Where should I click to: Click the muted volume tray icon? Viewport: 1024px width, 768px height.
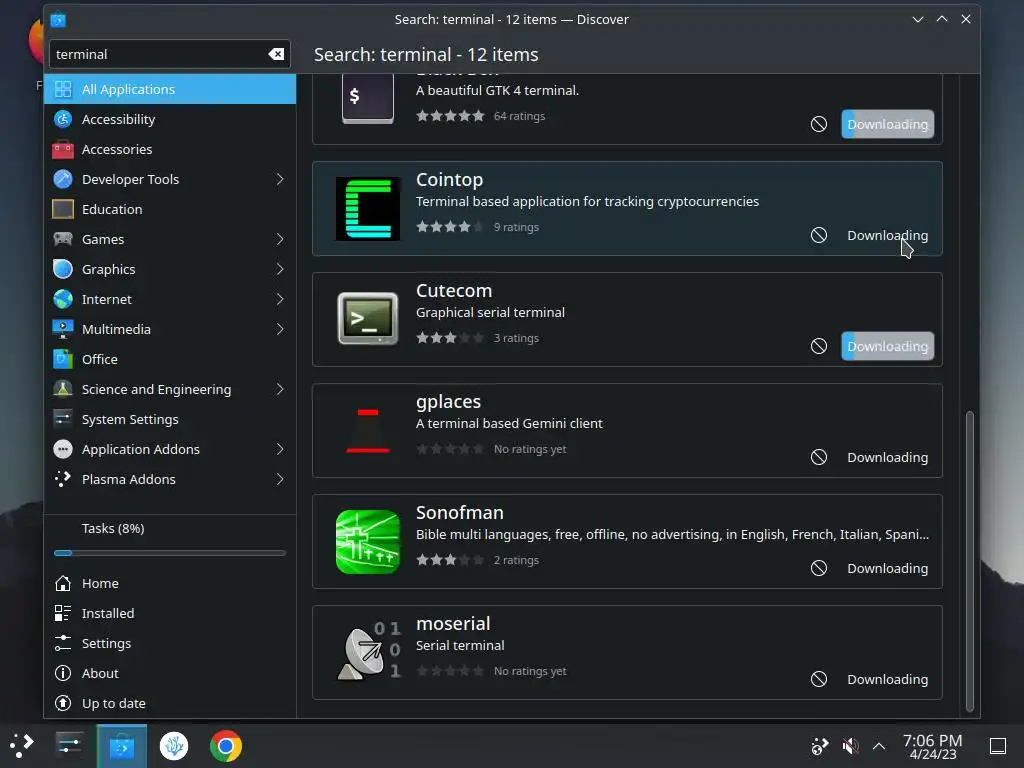[x=850, y=746]
